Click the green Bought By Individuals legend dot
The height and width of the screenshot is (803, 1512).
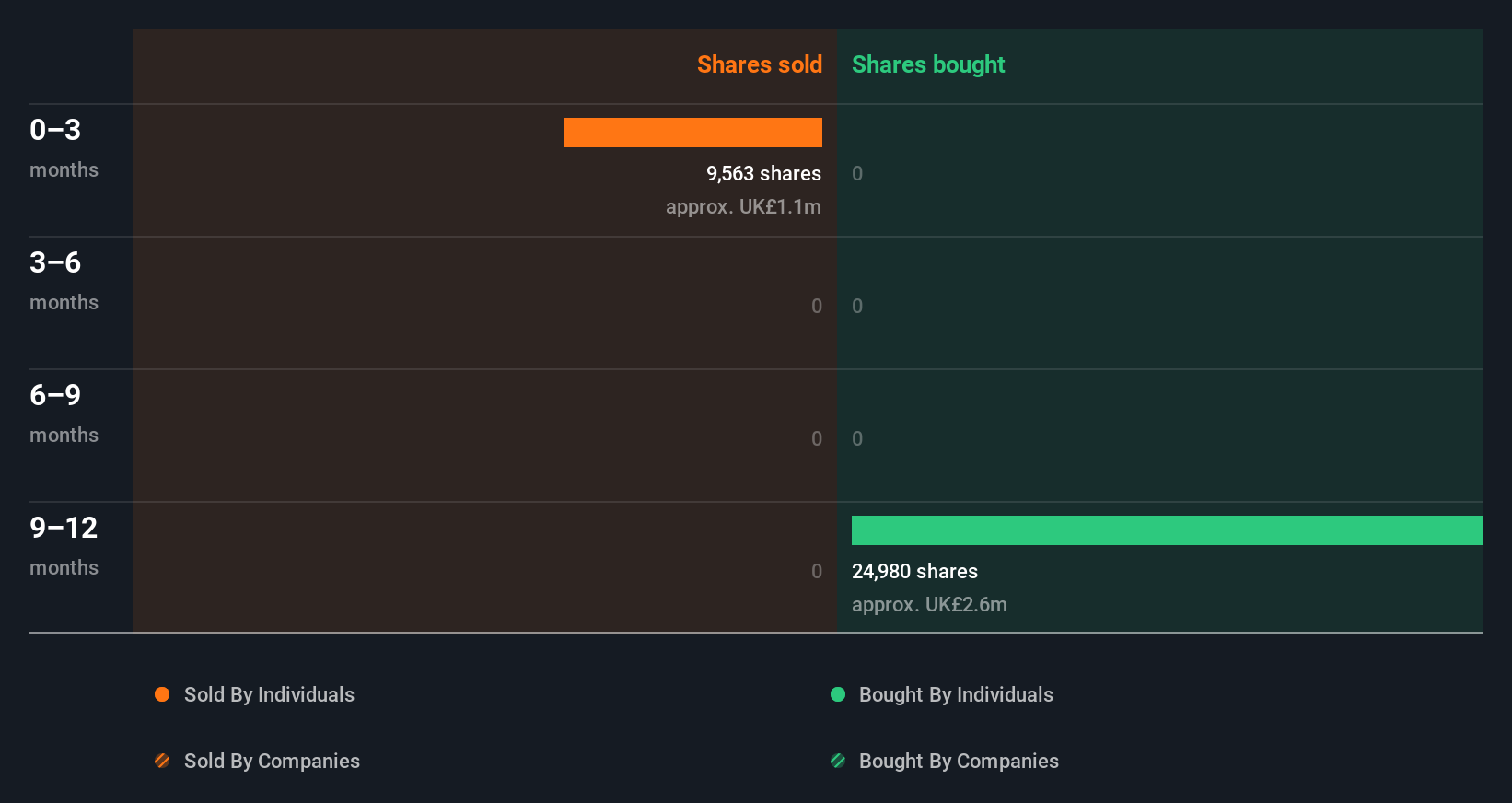click(838, 694)
